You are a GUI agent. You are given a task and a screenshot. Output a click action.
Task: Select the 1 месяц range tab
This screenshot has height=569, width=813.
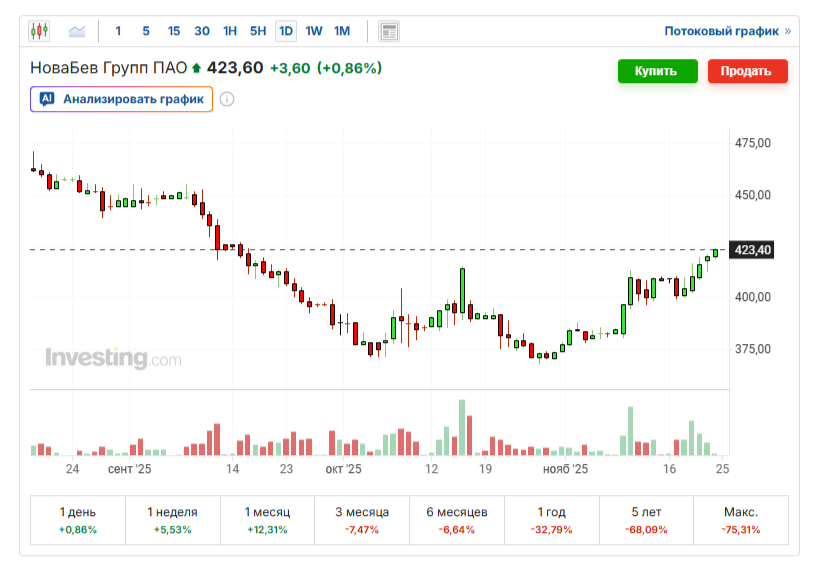click(x=267, y=520)
